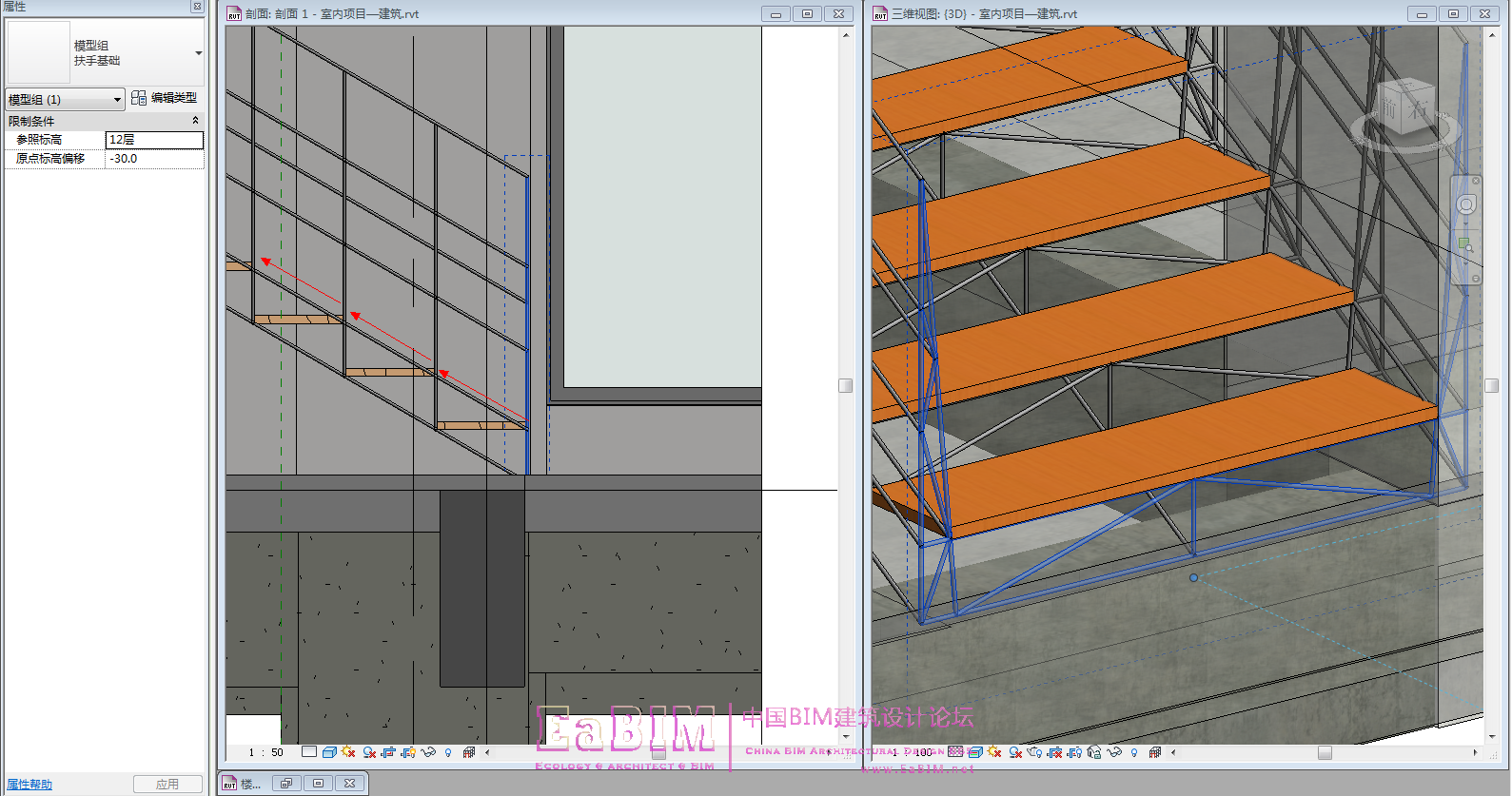Screen dimensions: 1512x796
Task: Minimize the 三维视图 {3D} window
Action: coord(1422,13)
